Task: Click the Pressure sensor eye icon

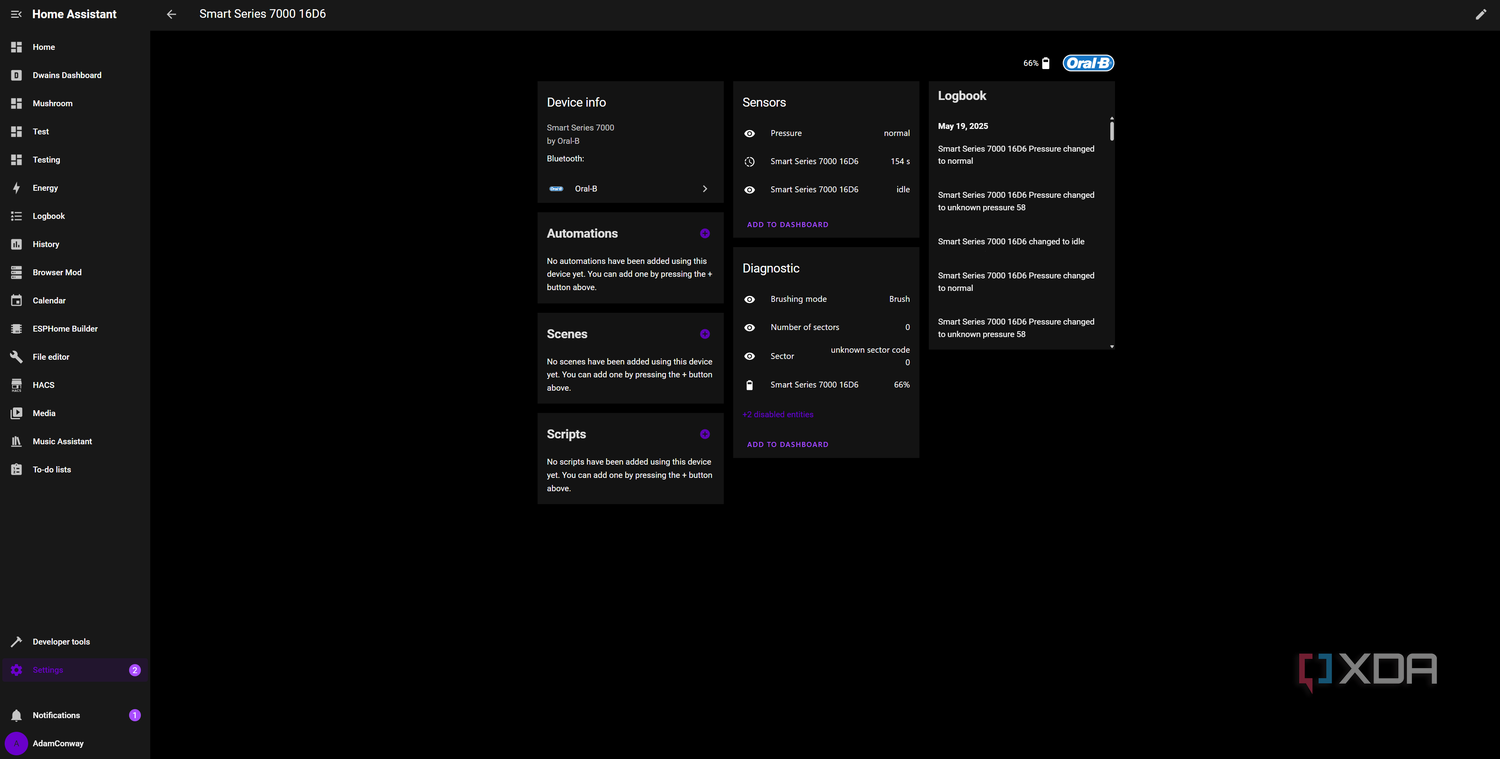Action: [x=750, y=133]
